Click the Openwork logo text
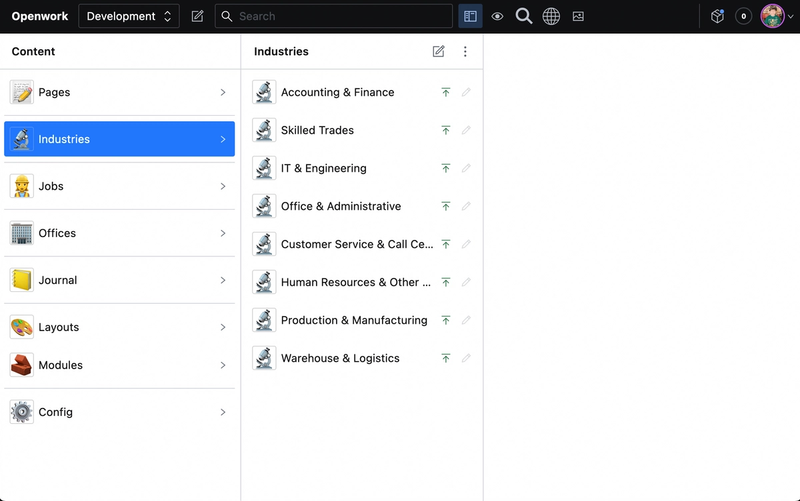This screenshot has height=501, width=800. [x=39, y=16]
